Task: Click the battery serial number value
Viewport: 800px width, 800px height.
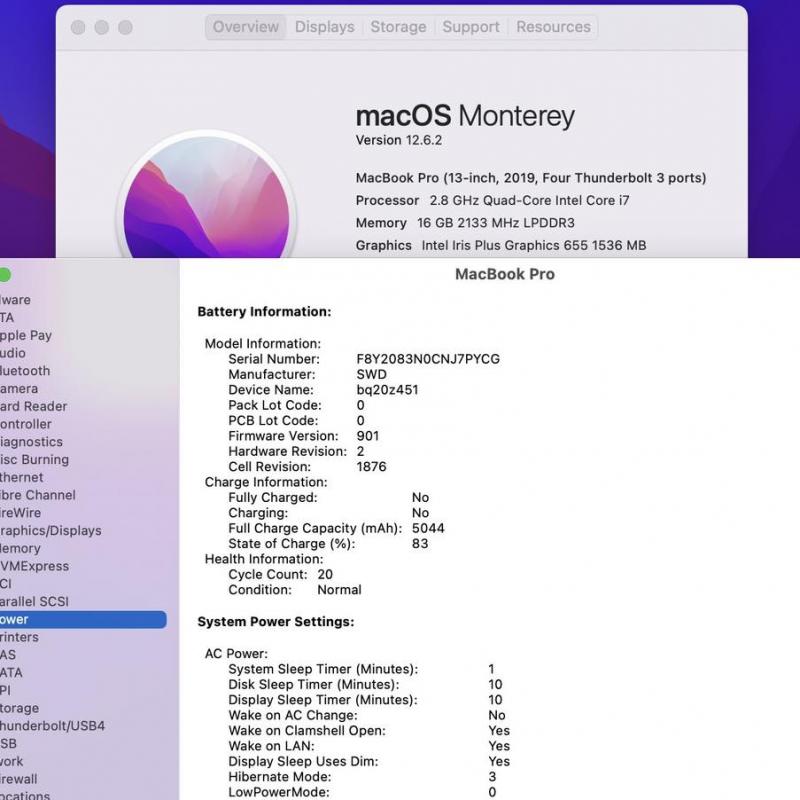Action: coord(428,359)
